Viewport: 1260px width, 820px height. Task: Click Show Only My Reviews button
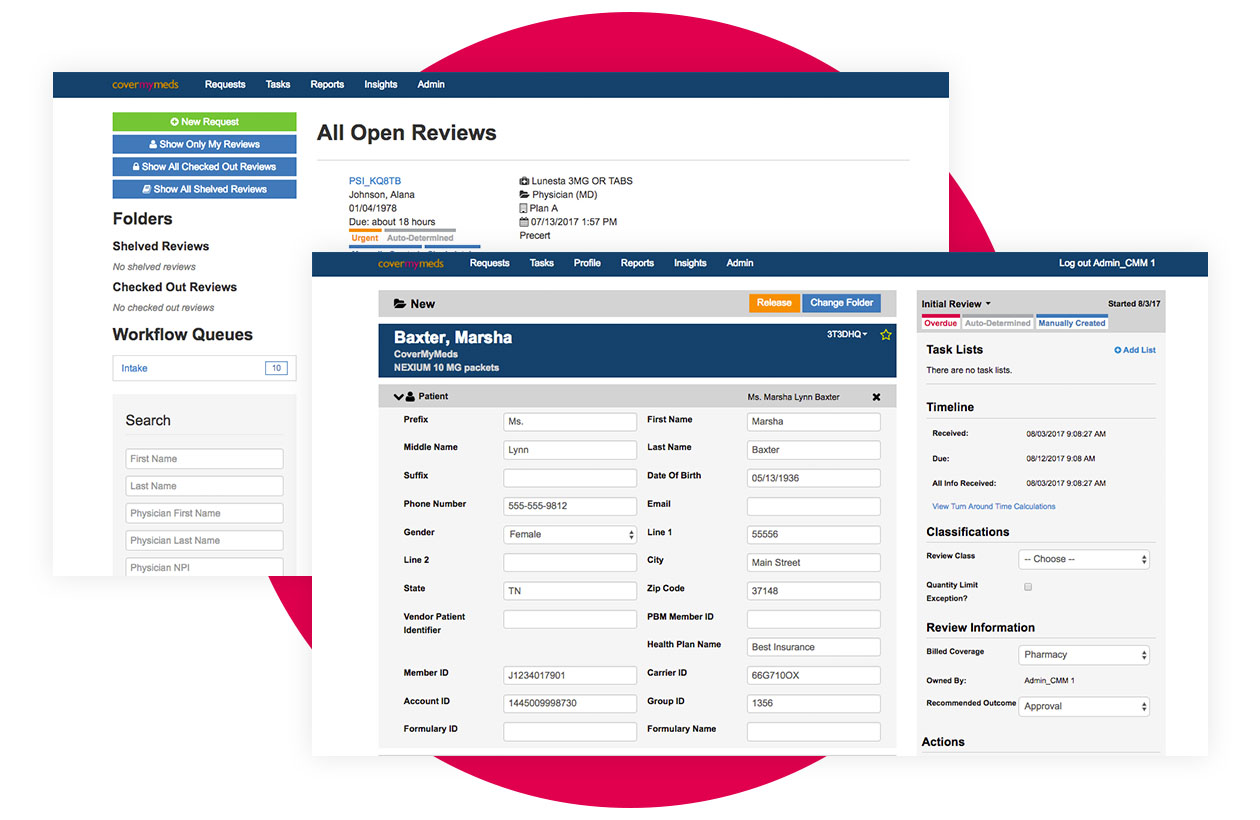[204, 144]
